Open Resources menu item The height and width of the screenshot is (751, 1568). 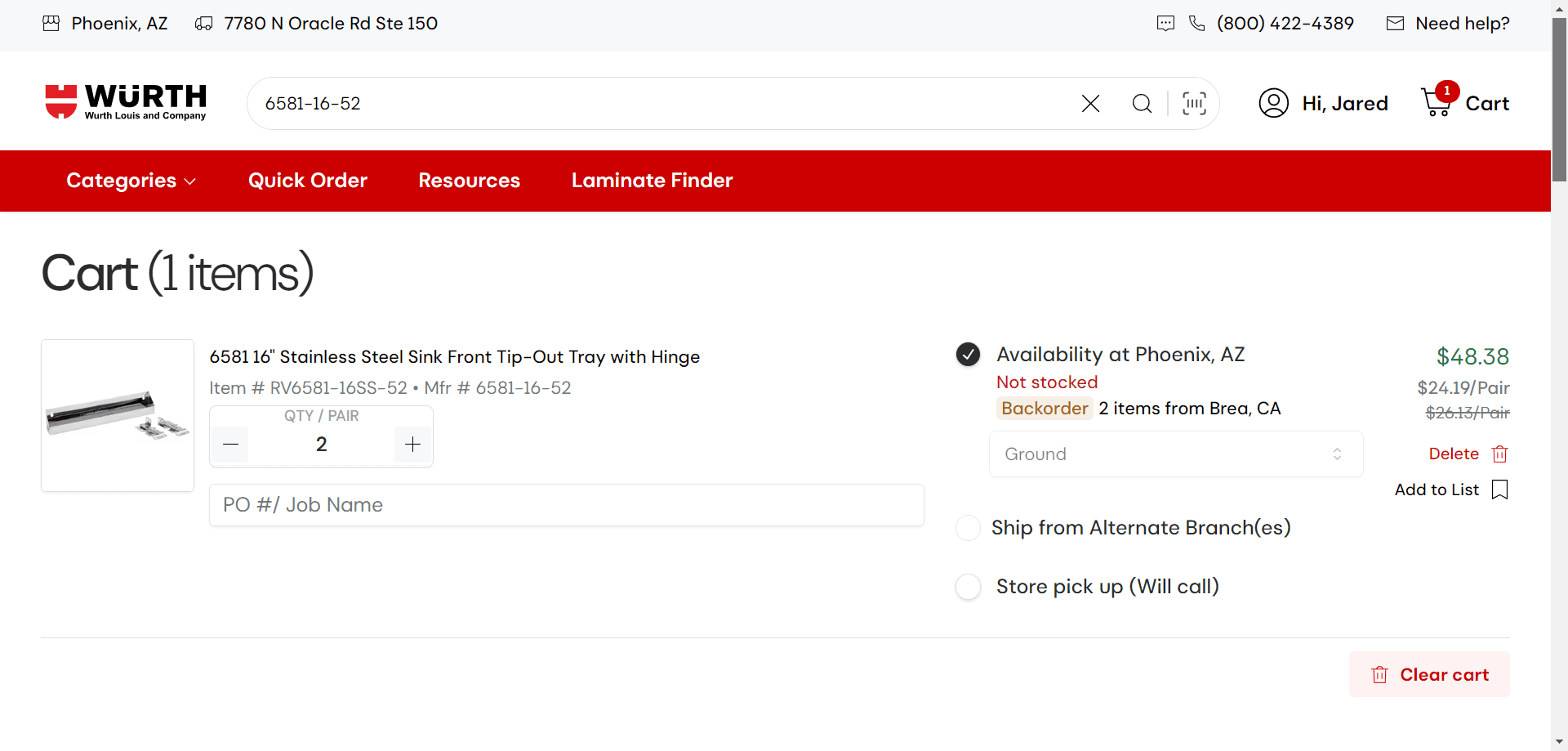pos(469,181)
